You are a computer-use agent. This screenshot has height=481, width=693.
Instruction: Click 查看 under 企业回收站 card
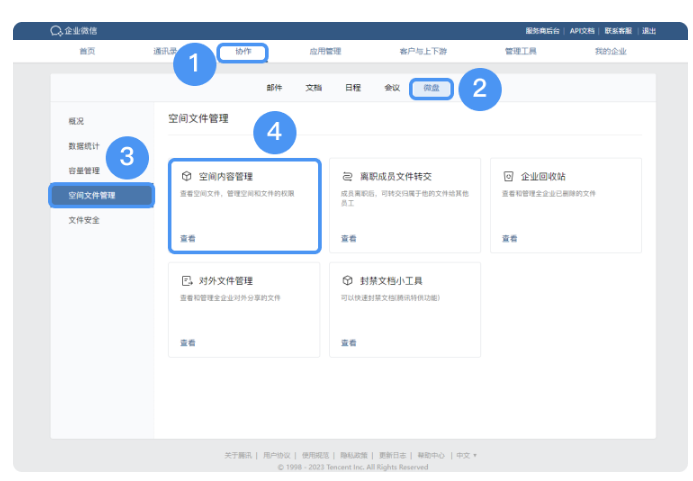(509, 238)
